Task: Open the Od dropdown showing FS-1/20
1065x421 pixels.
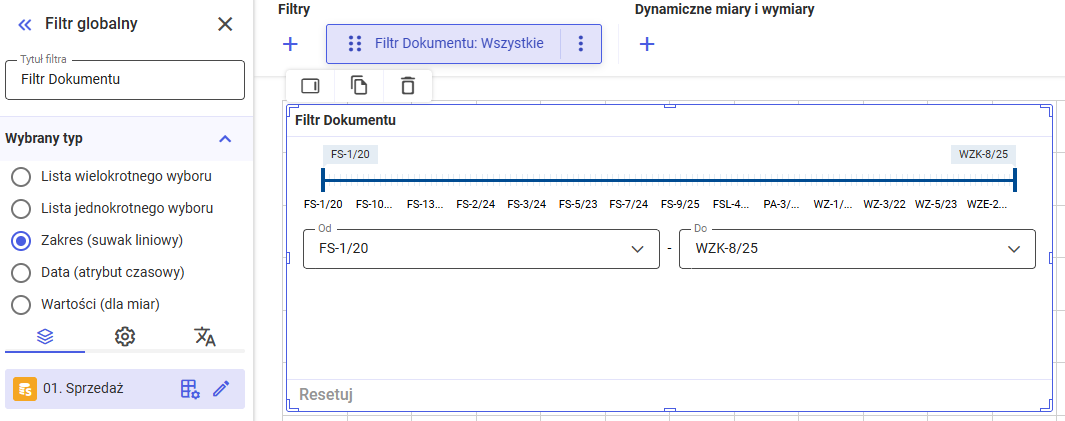Action: tap(484, 249)
